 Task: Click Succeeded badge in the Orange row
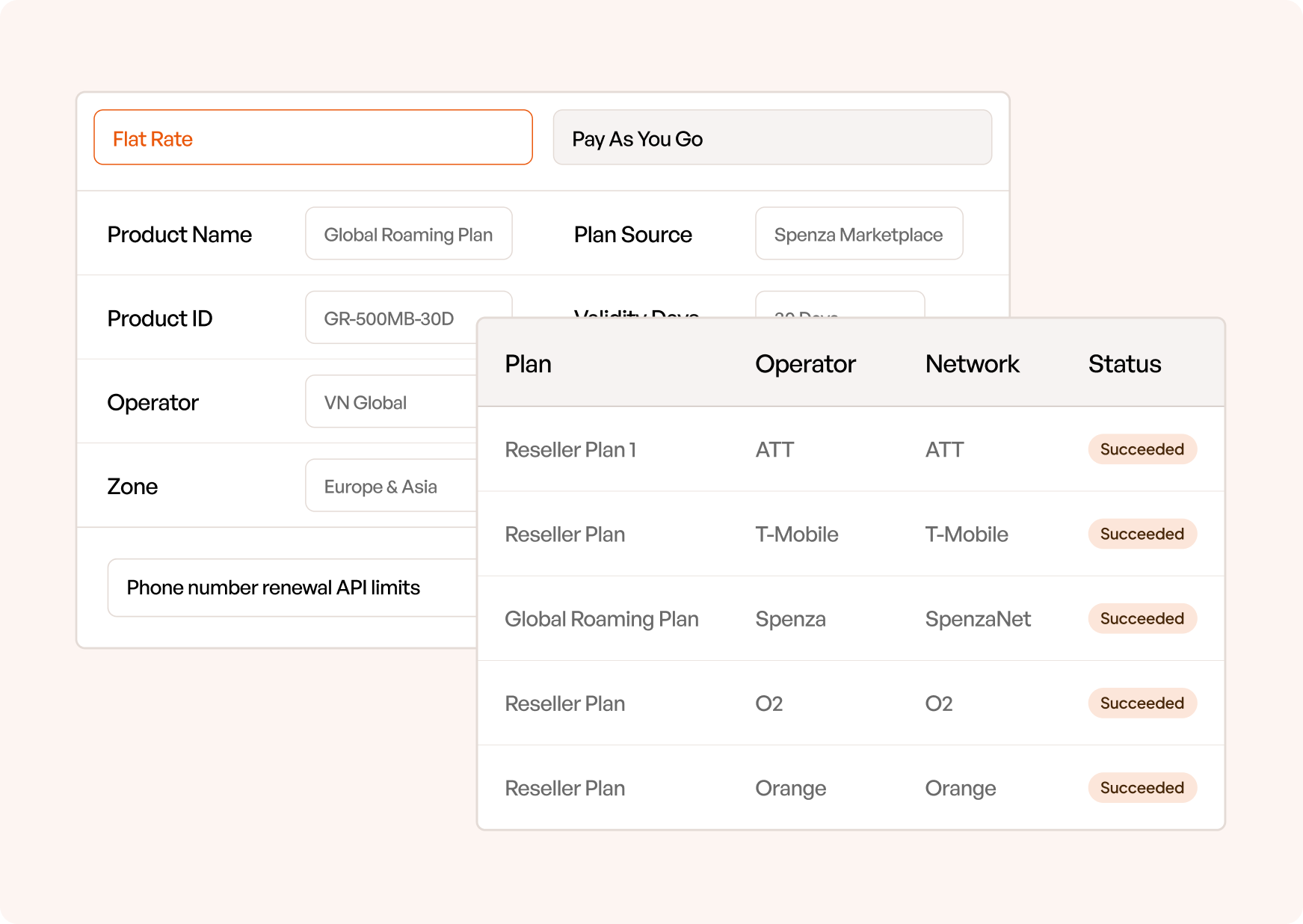click(x=1142, y=787)
